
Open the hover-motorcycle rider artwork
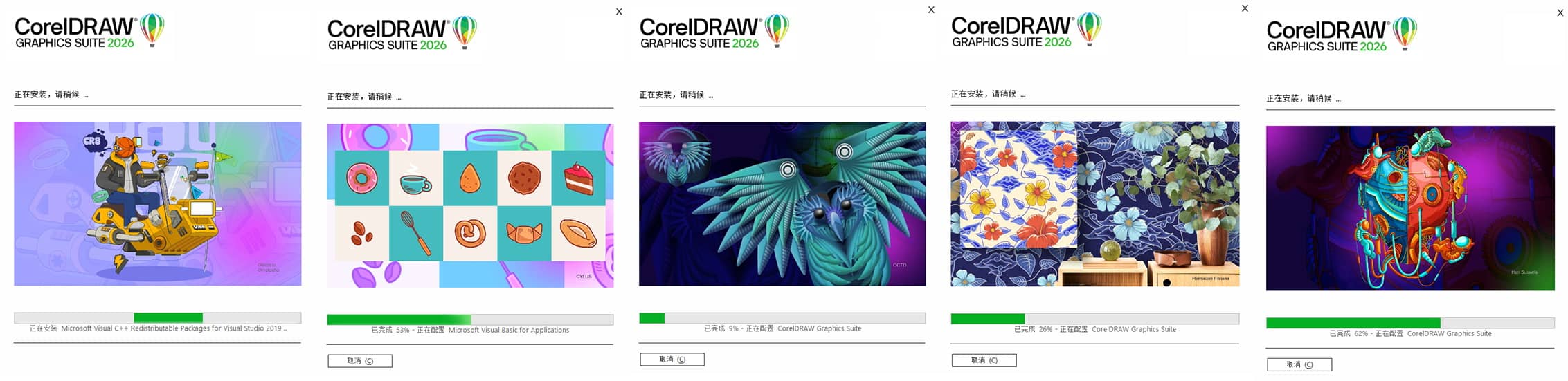[158, 204]
